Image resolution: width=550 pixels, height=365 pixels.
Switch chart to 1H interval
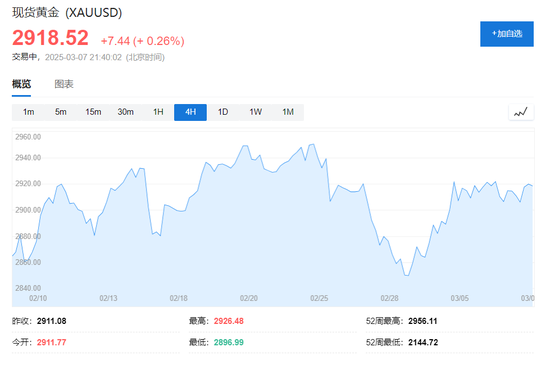[158, 112]
